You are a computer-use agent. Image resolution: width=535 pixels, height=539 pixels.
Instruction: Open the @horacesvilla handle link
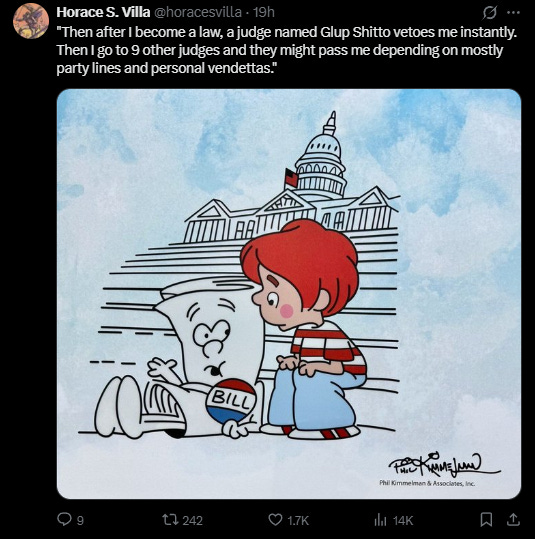pos(197,12)
